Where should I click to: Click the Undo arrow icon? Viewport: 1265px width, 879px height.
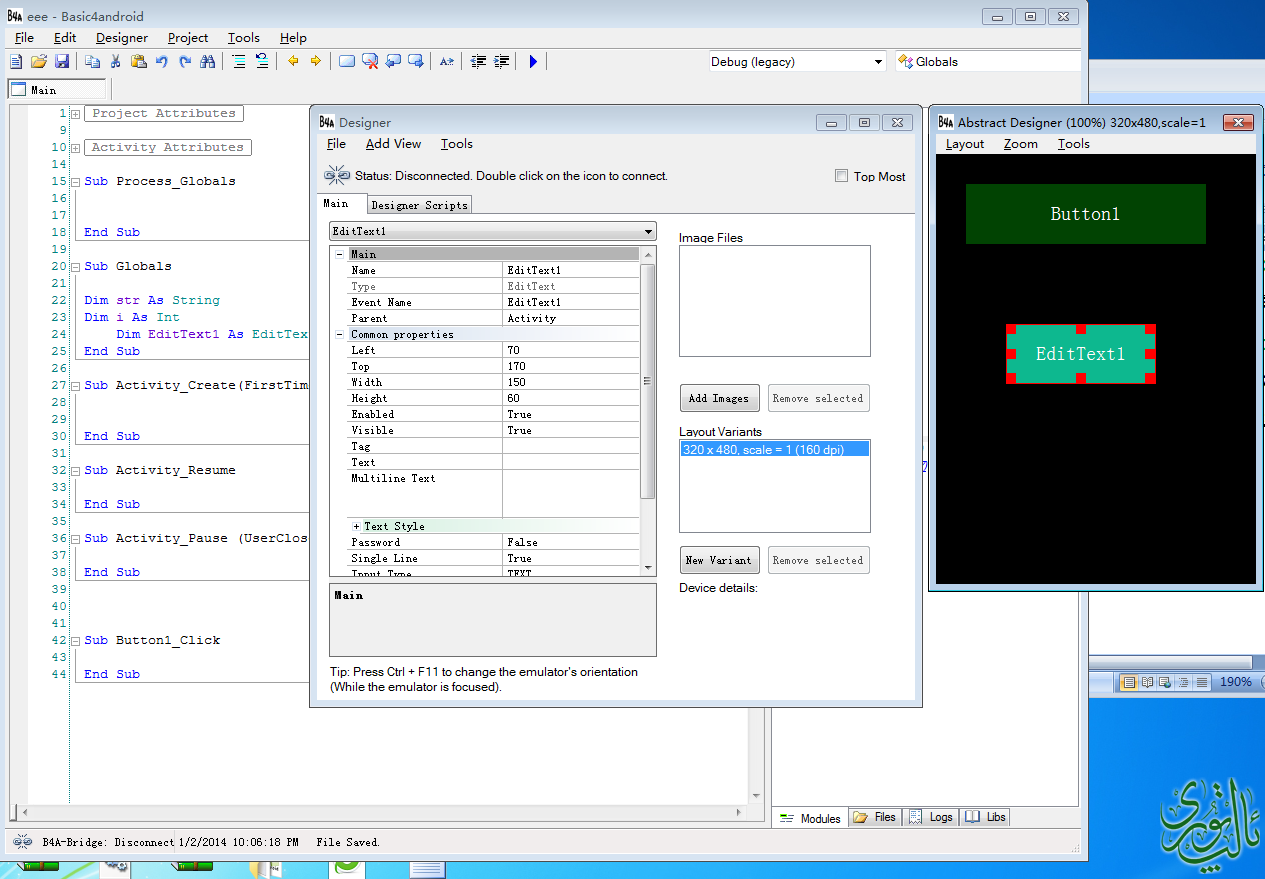pos(162,62)
